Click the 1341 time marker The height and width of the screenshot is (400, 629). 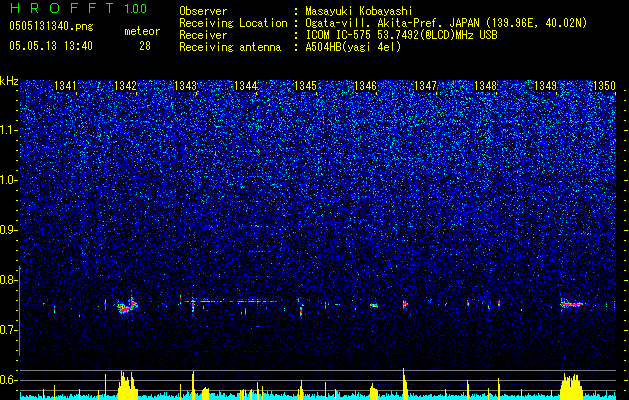pos(65,86)
